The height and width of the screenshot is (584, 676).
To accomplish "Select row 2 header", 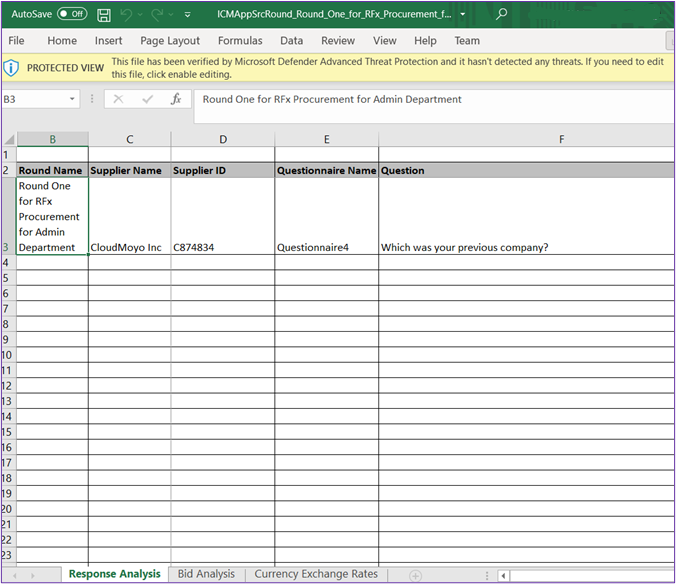I will coord(9,170).
